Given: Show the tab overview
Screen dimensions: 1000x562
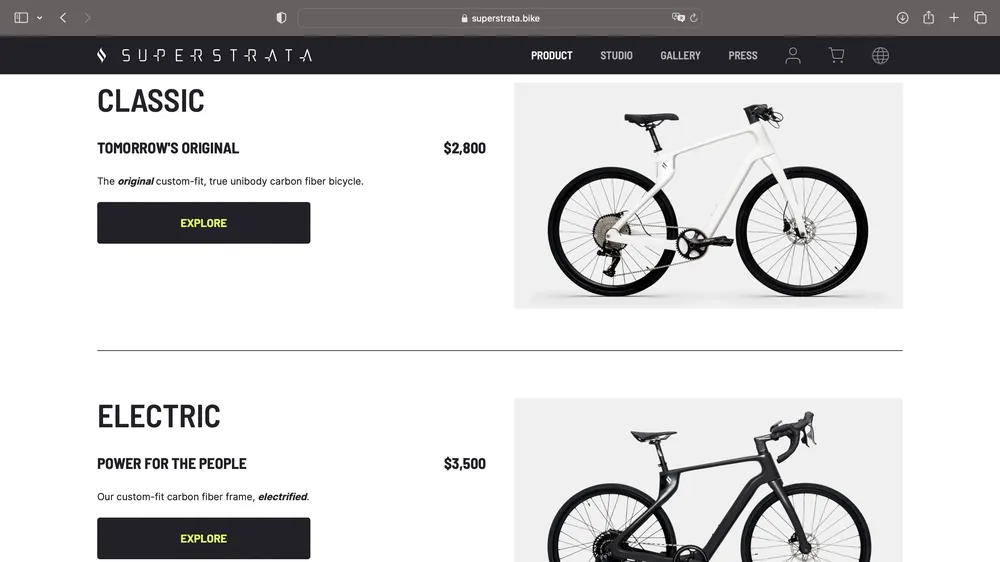Looking at the screenshot, I should pos(980,18).
